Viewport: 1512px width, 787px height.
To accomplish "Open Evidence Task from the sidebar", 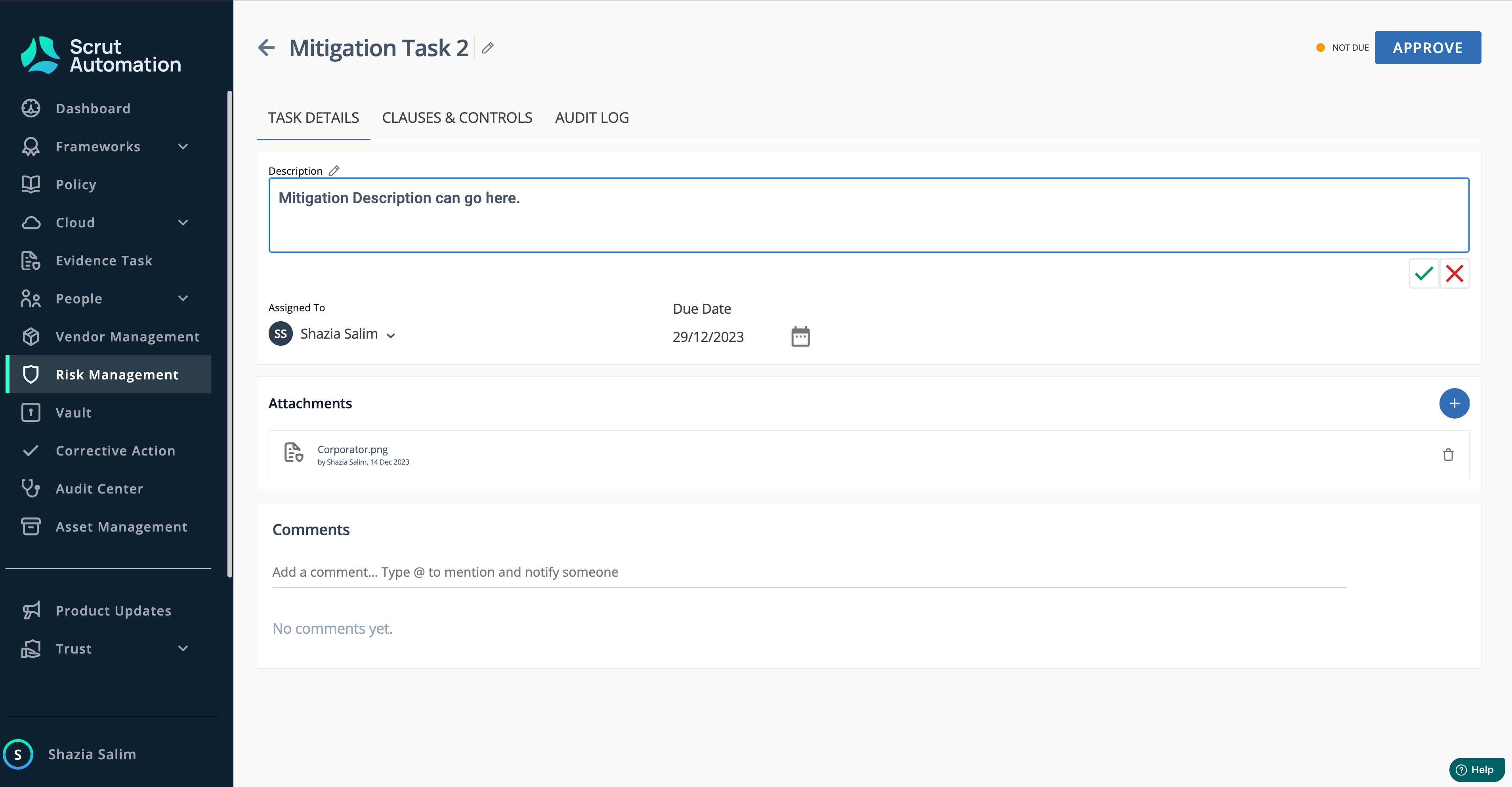I will coord(108,261).
